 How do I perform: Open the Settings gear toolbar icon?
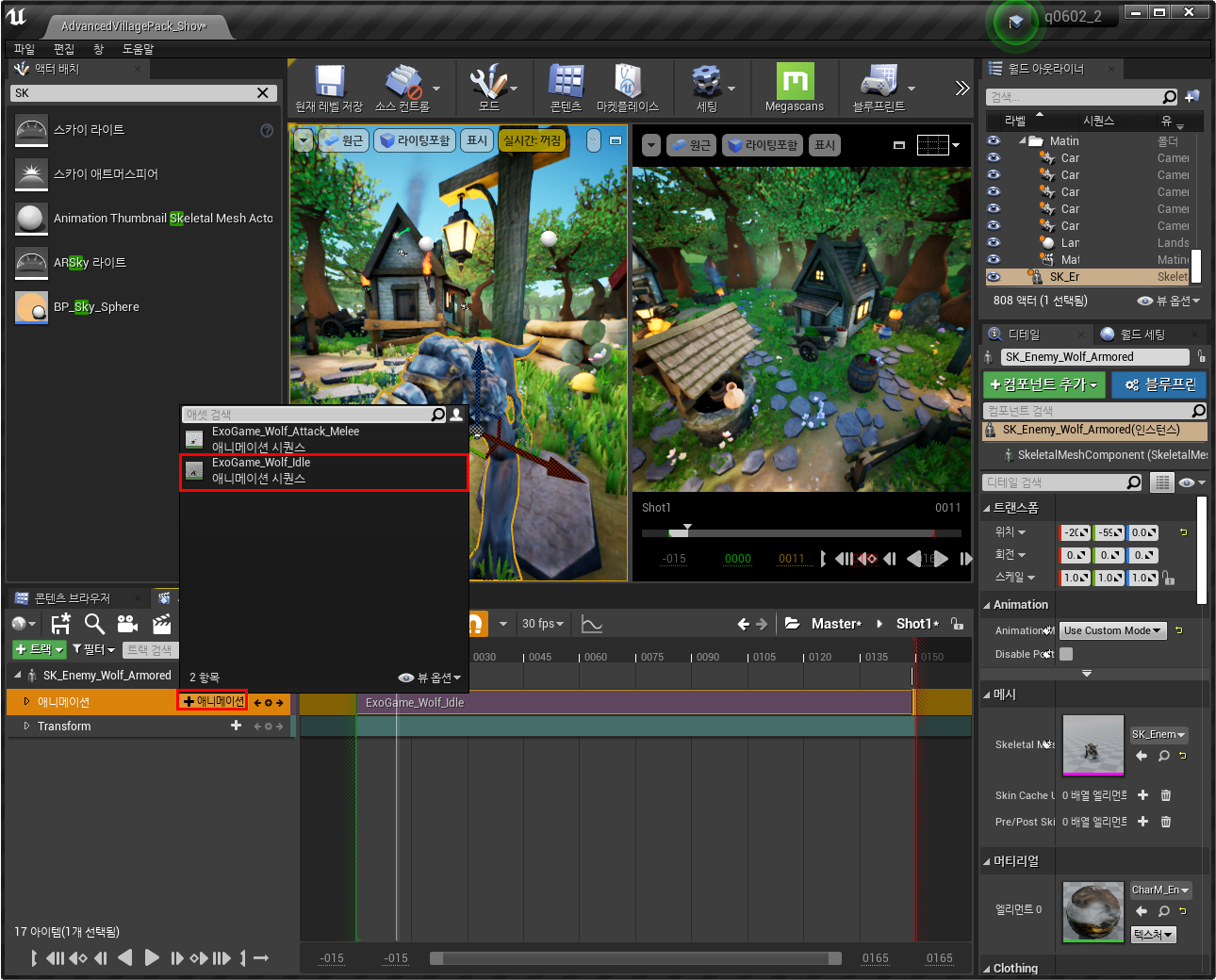(x=707, y=82)
